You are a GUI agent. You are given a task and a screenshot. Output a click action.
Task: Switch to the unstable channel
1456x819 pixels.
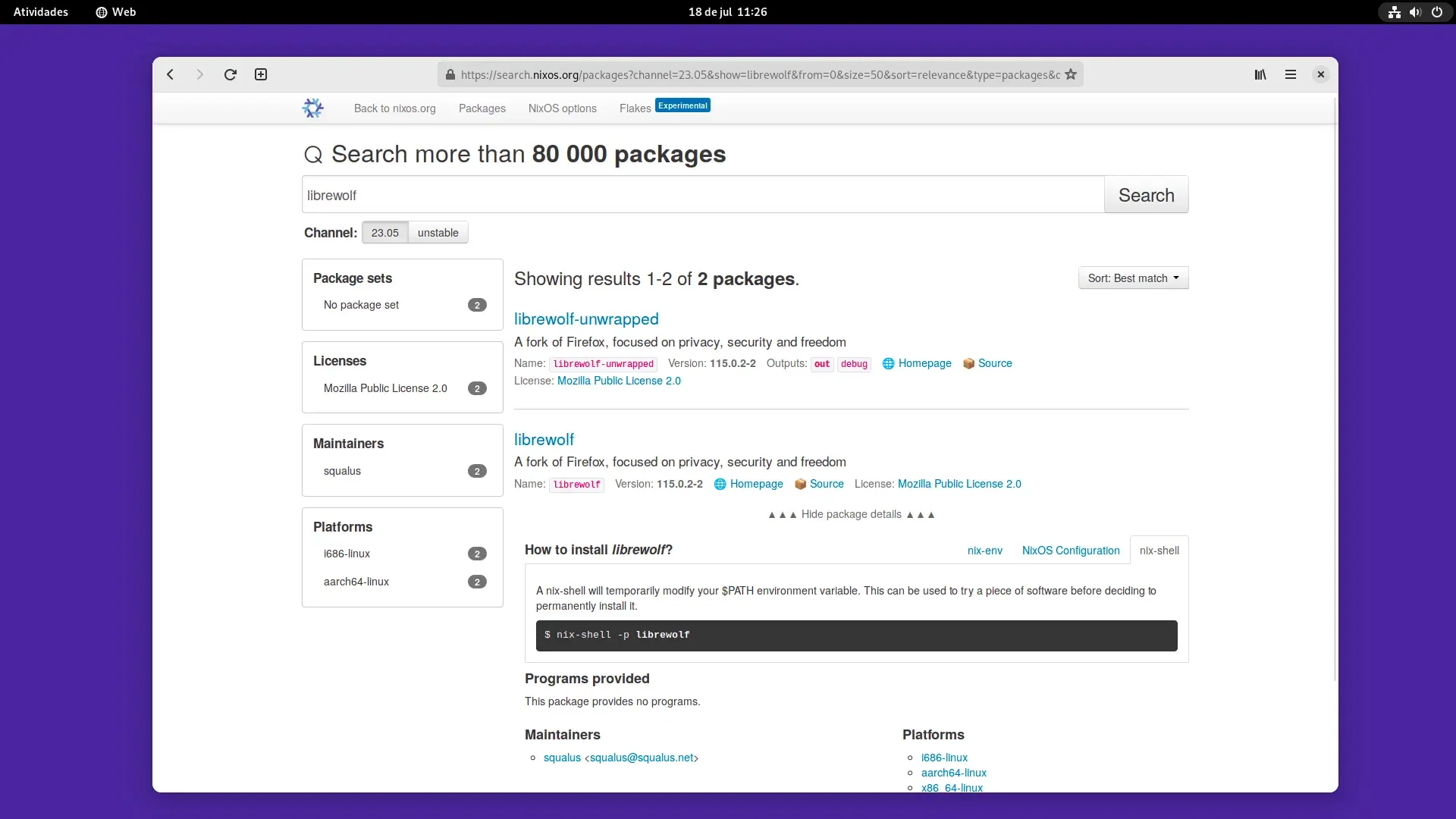(x=438, y=233)
